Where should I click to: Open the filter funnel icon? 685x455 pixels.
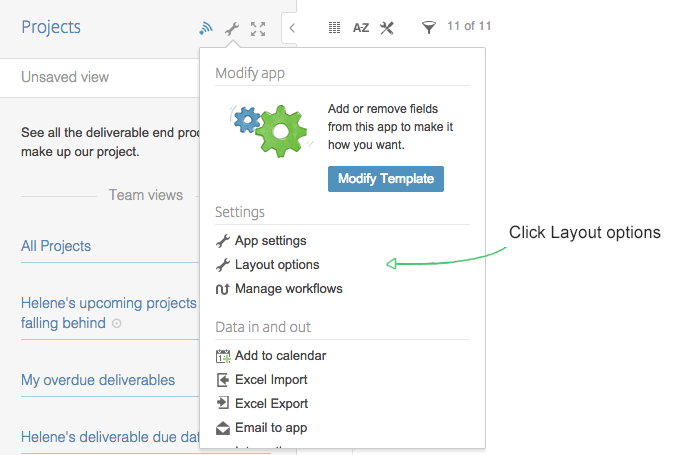tap(429, 28)
